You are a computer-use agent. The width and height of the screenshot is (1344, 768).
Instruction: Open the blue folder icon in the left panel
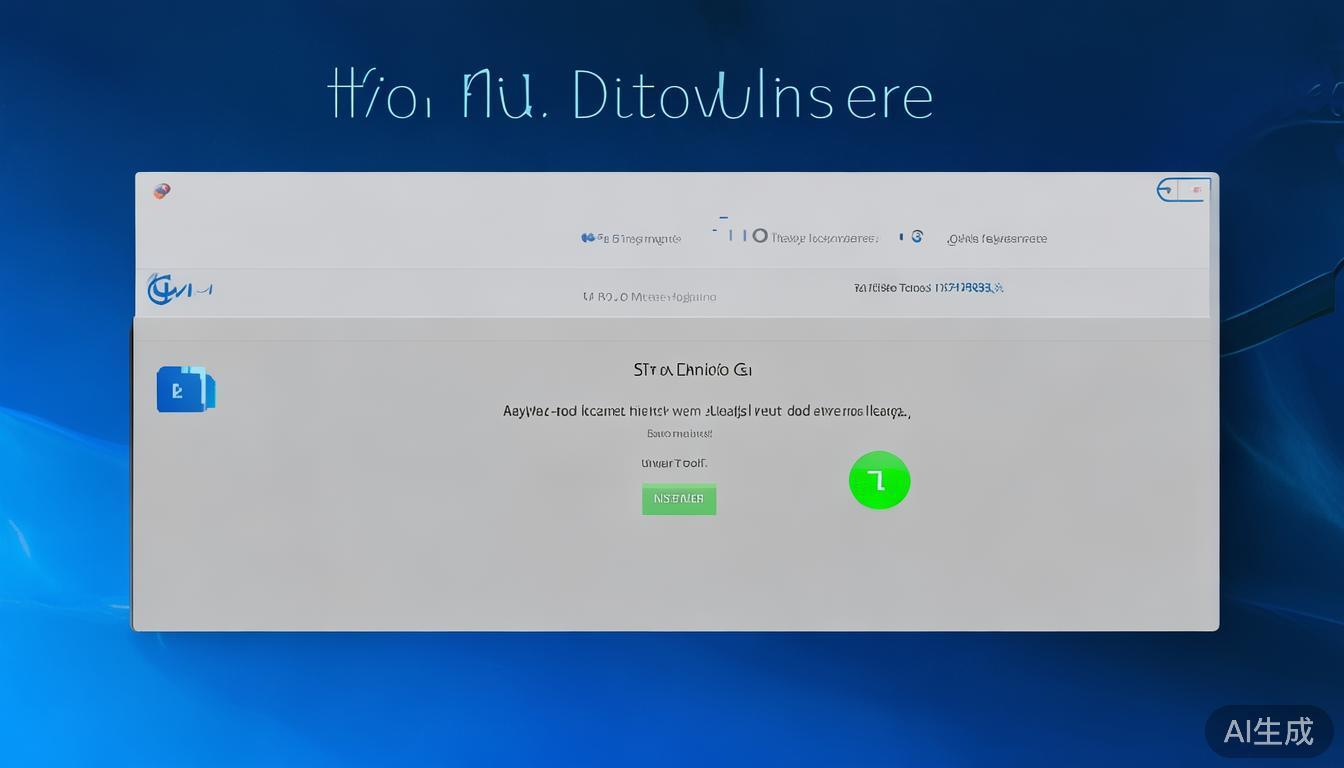pos(185,390)
